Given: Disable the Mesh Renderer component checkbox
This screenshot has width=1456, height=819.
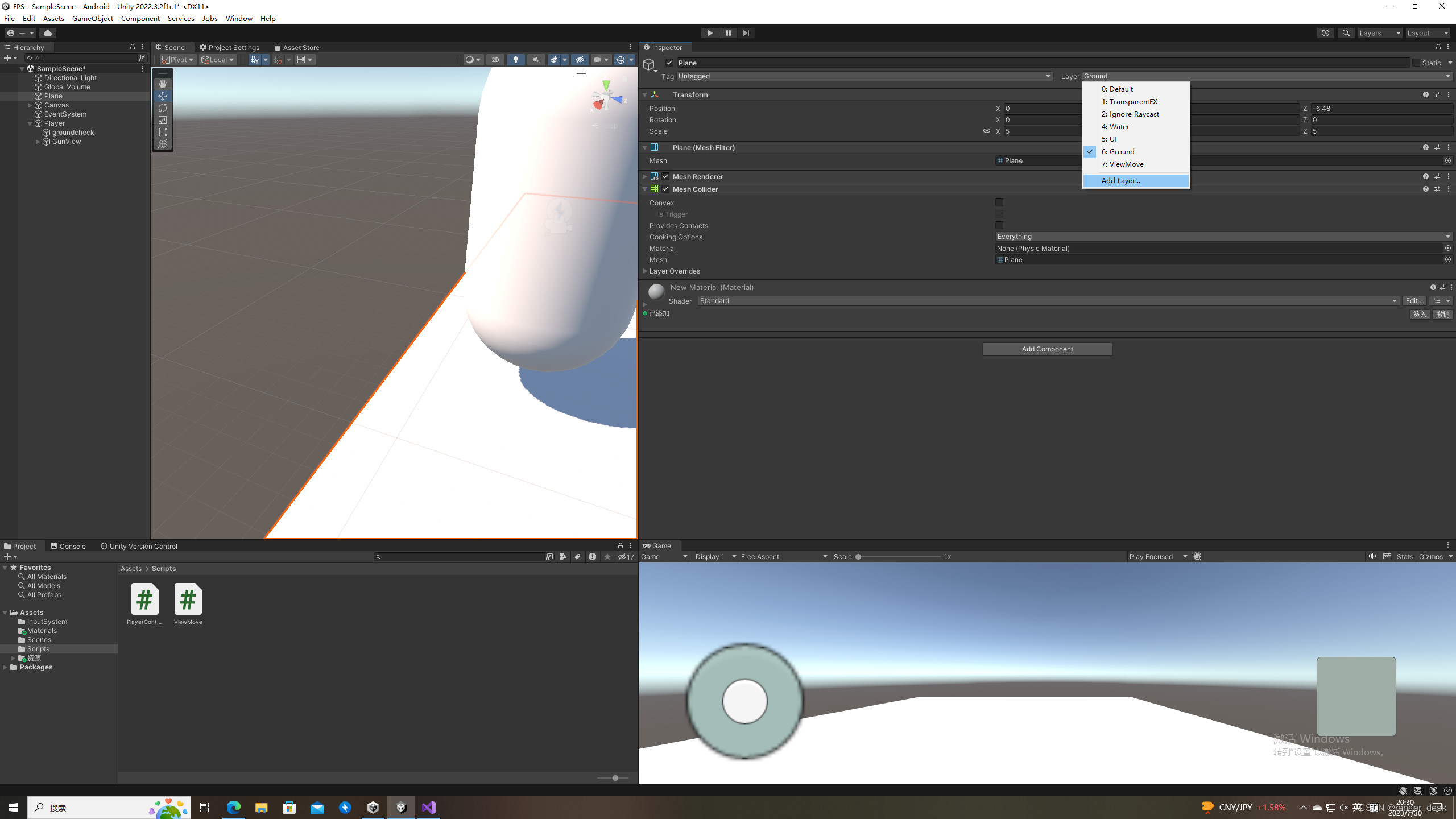Looking at the screenshot, I should (x=665, y=176).
